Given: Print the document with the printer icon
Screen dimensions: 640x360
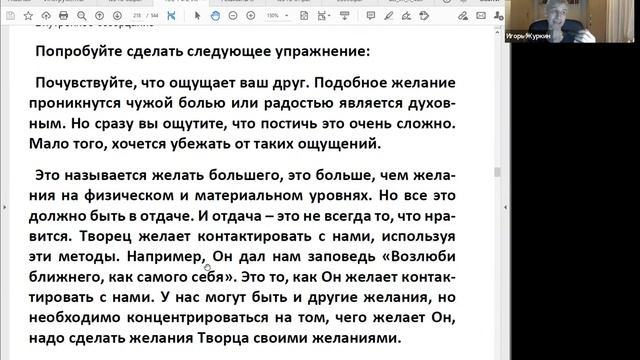Looking at the screenshot, I should coord(64,16).
